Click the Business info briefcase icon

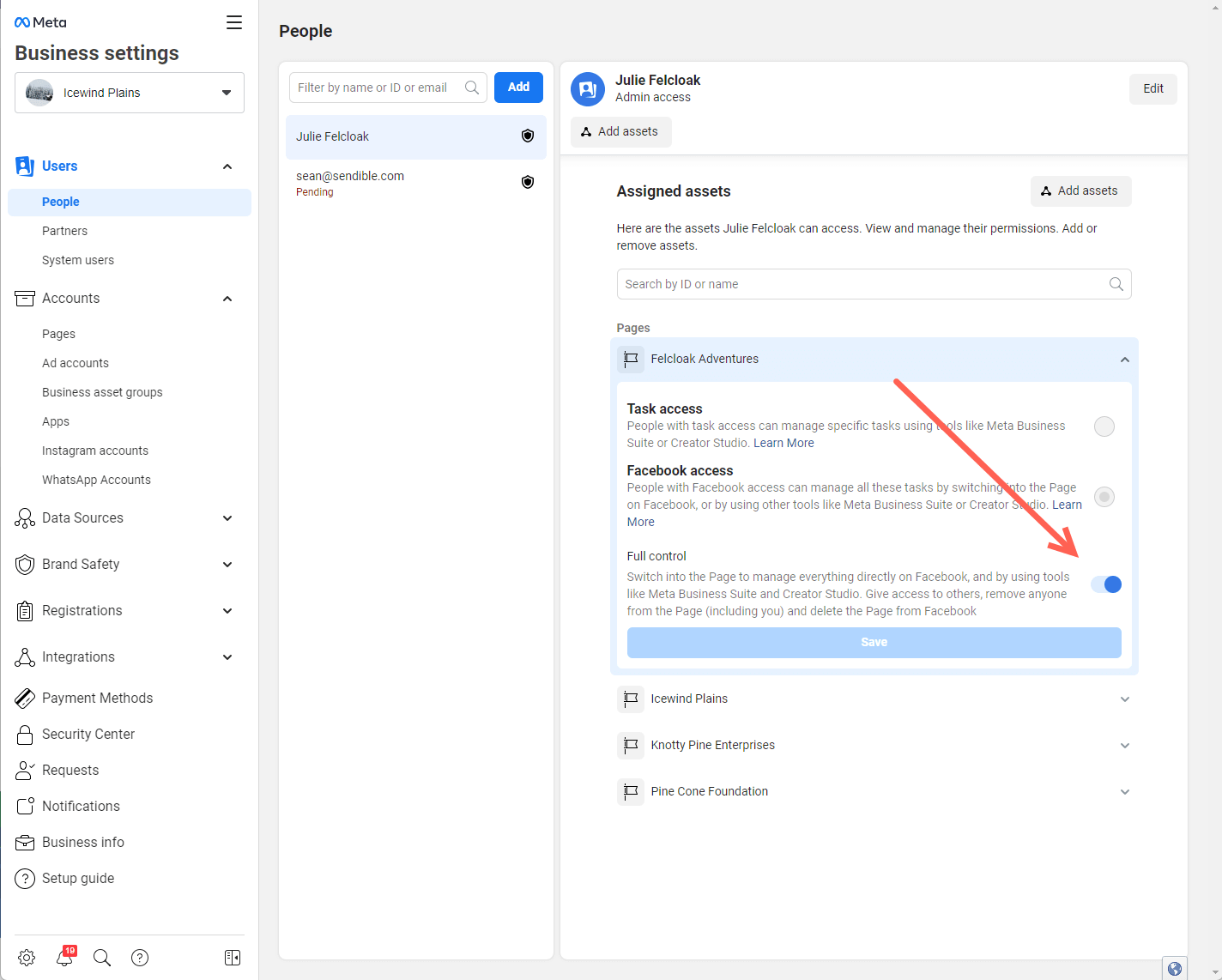[25, 843]
